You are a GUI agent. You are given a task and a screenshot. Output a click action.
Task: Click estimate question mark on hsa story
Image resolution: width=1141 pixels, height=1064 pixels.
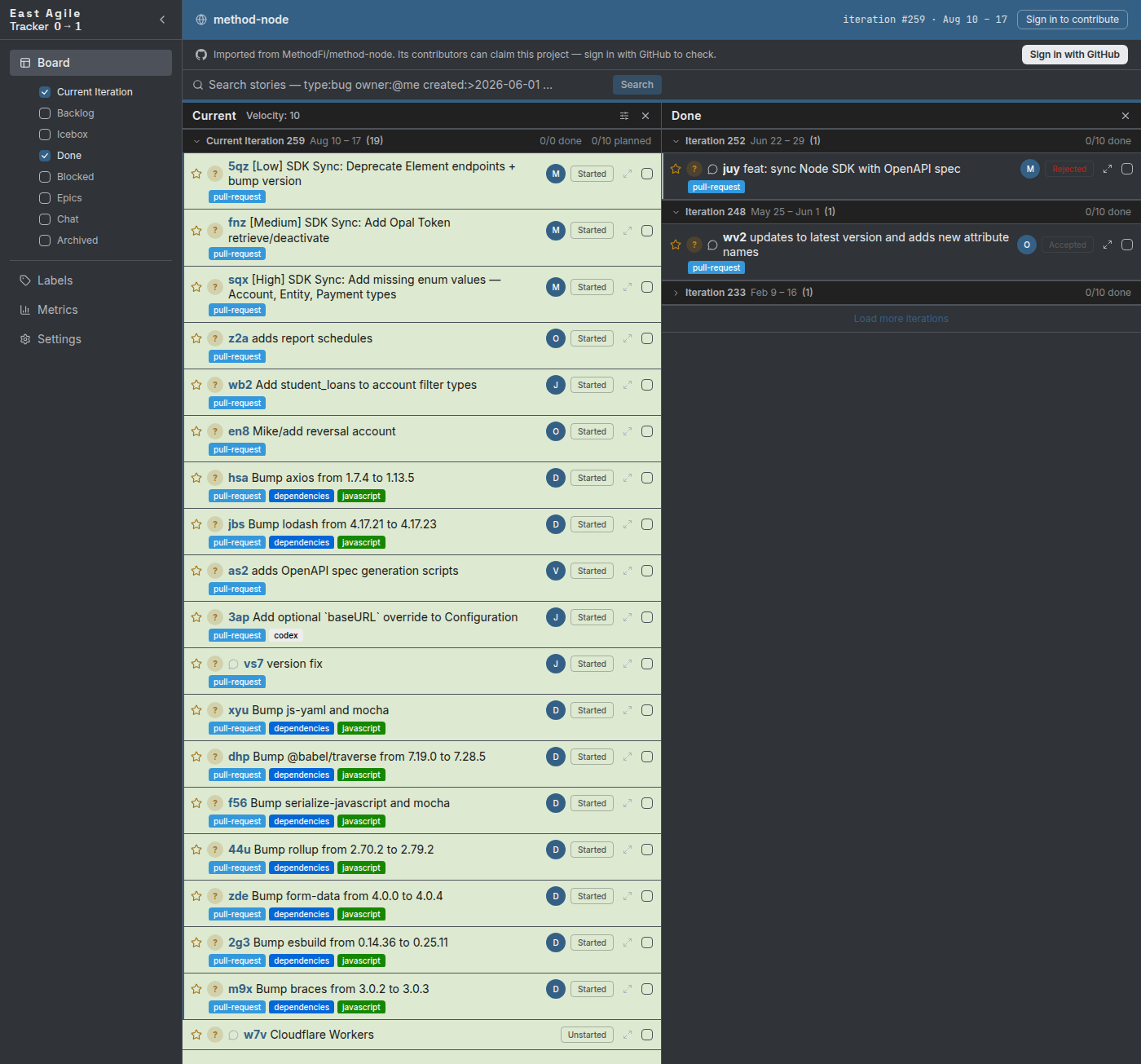tap(215, 478)
